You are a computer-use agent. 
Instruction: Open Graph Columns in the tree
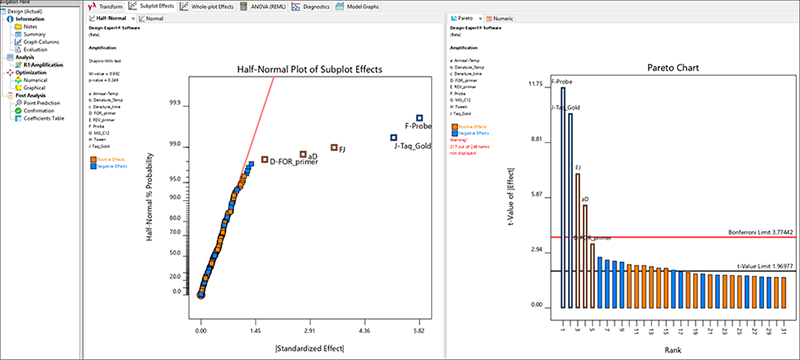(x=41, y=42)
